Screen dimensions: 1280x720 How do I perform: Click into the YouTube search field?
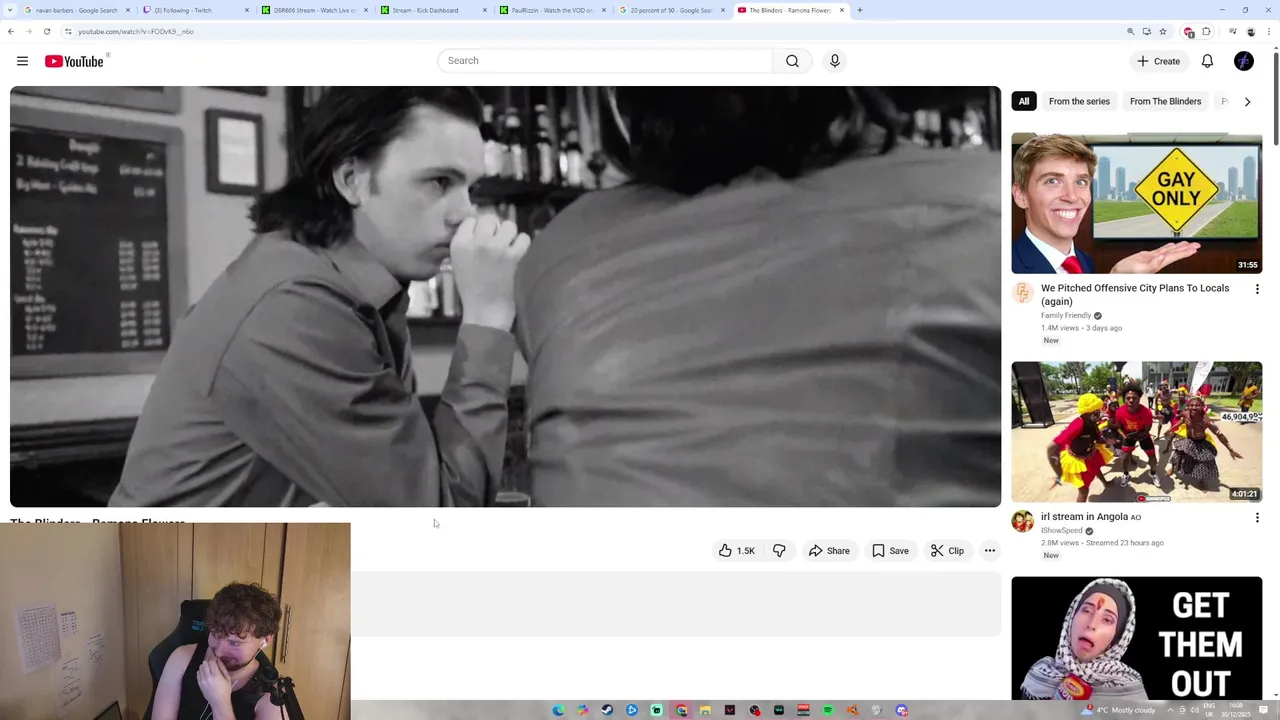[605, 61]
